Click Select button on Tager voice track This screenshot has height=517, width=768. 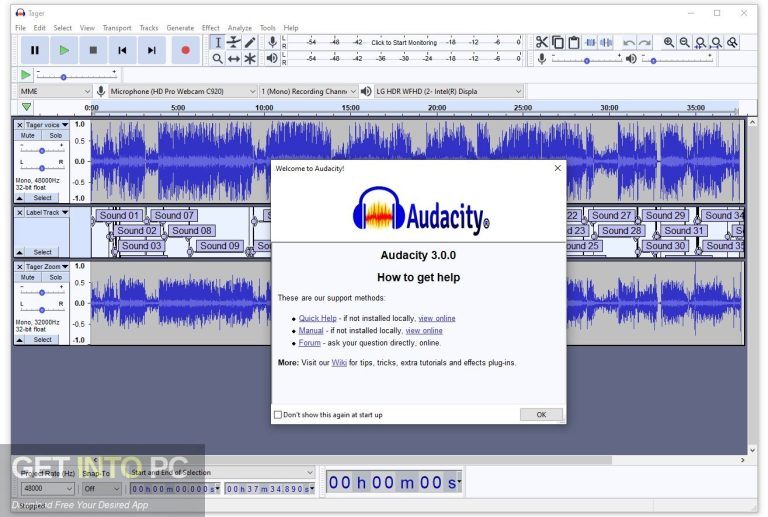(43, 198)
